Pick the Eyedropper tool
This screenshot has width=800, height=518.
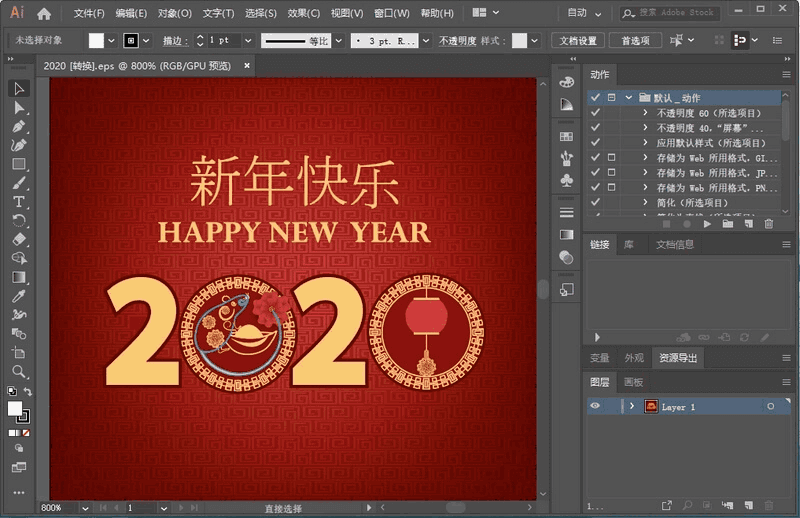coord(19,296)
